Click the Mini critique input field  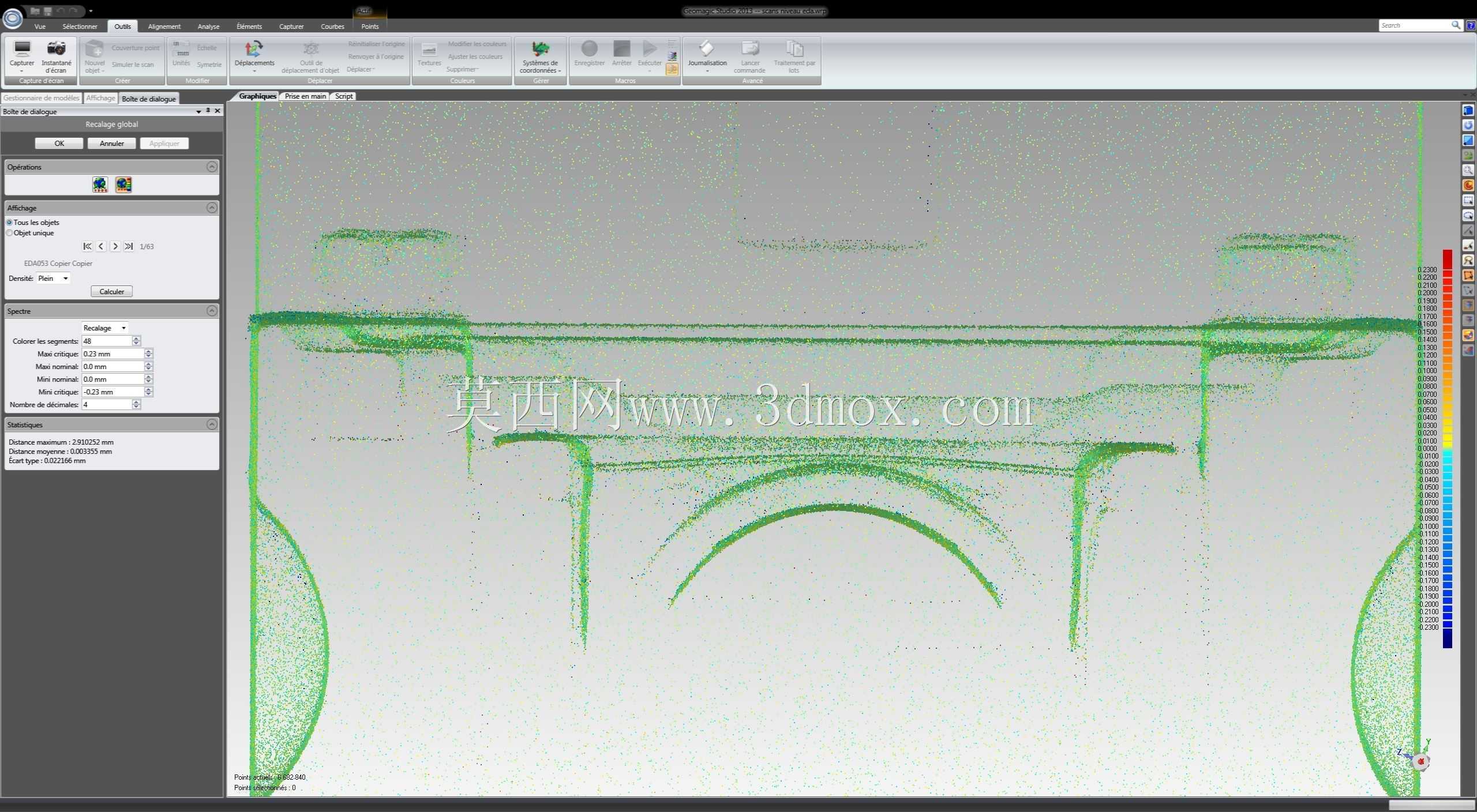click(113, 392)
